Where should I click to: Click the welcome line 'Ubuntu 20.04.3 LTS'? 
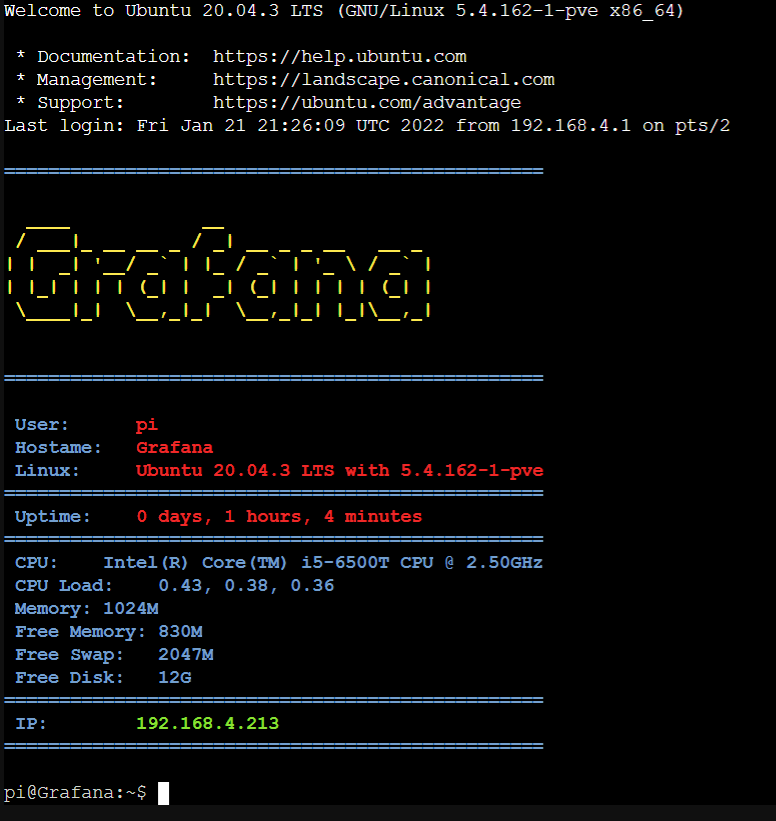224,10
